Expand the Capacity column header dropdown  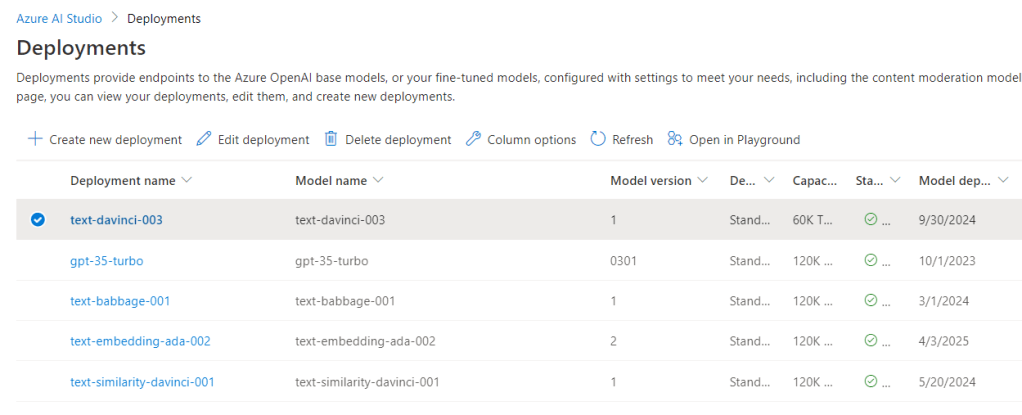[x=835, y=181]
